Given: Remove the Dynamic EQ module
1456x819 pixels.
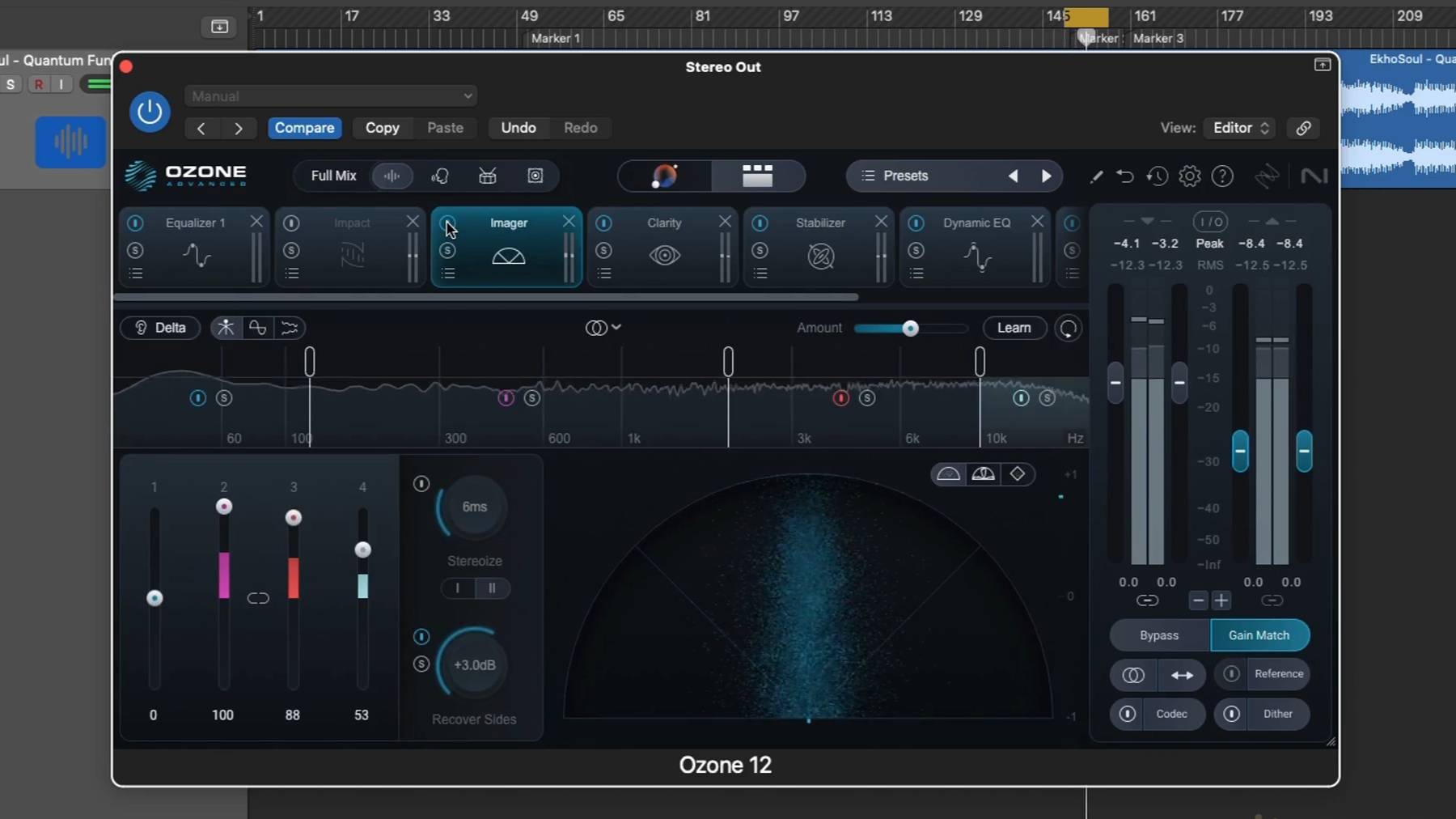Looking at the screenshot, I should [1037, 222].
